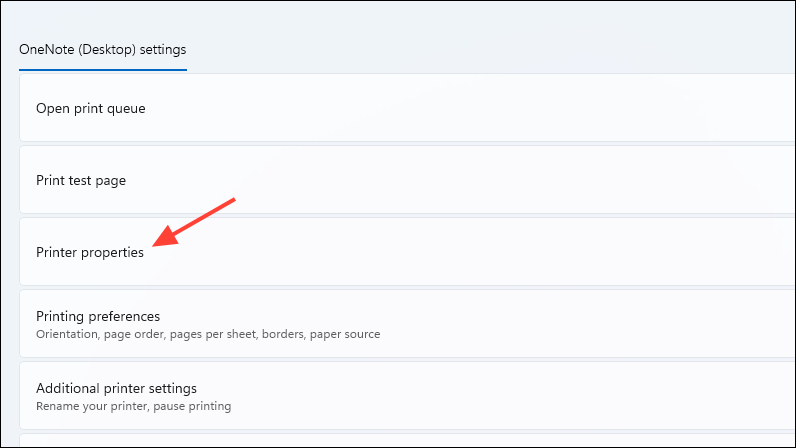Open Additional printer settings
Image resolution: width=796 pixels, height=448 pixels.
pyautogui.click(x=400, y=396)
